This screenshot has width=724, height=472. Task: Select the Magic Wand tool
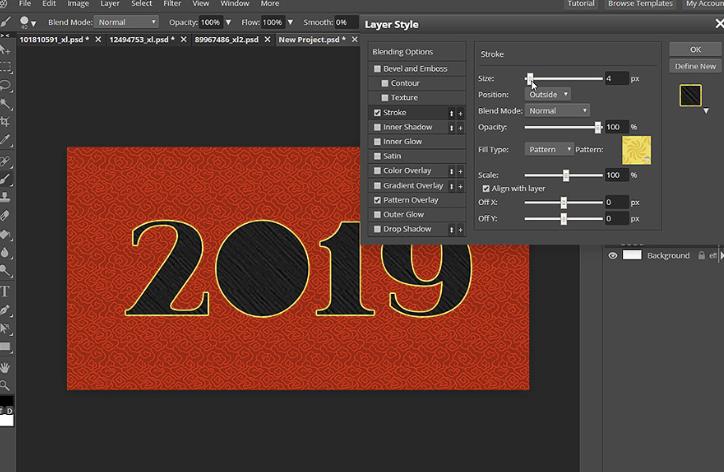(5, 103)
